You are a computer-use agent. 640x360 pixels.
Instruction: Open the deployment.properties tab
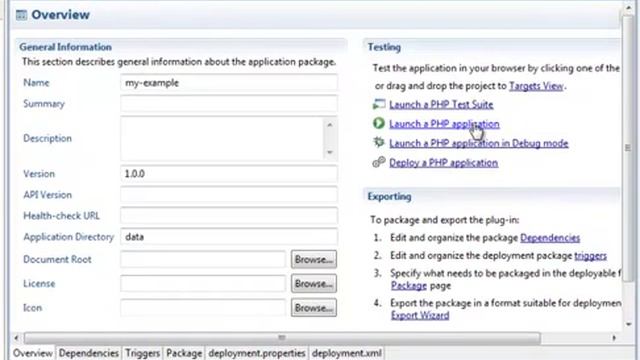[257, 353]
